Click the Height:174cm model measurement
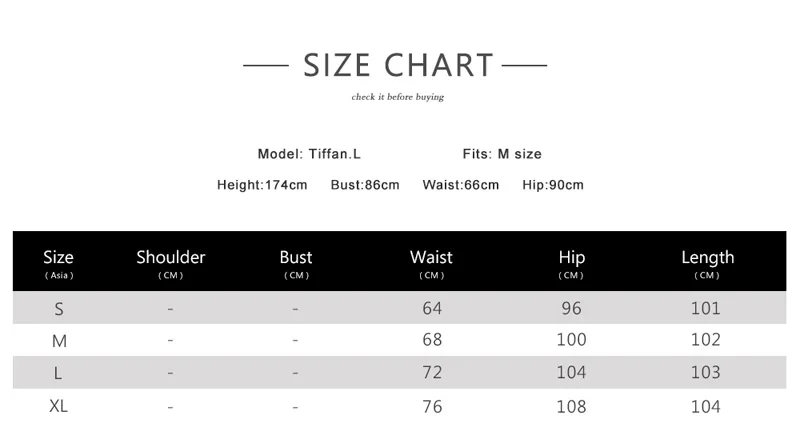This screenshot has height=423, width=800. click(x=262, y=185)
